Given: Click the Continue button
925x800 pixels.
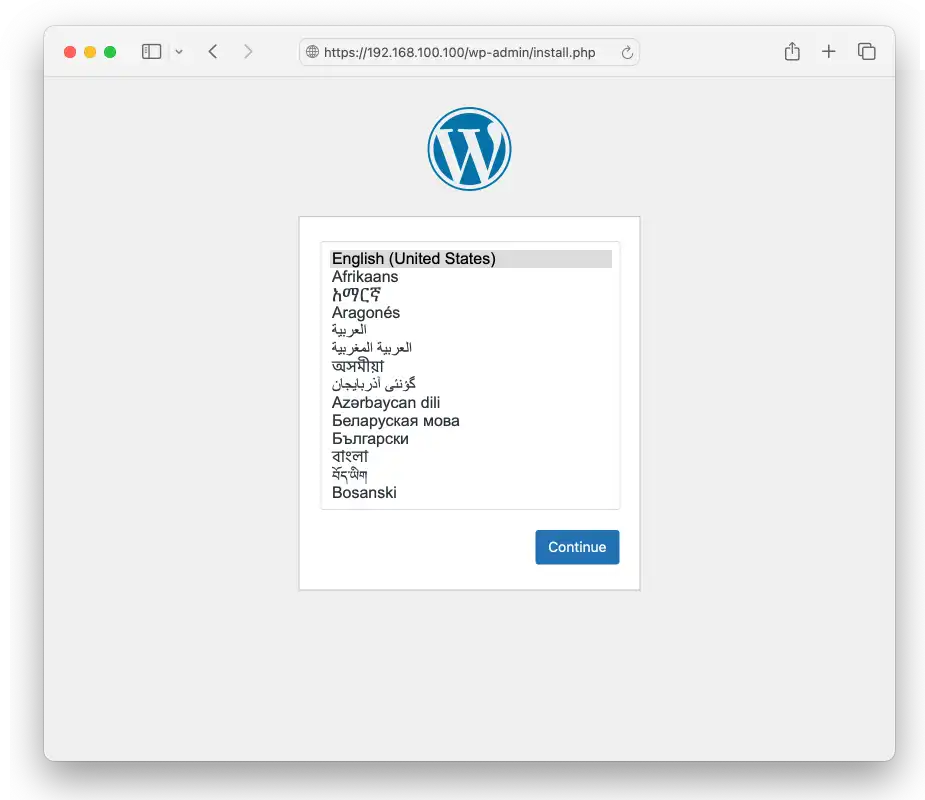Looking at the screenshot, I should tap(577, 547).
